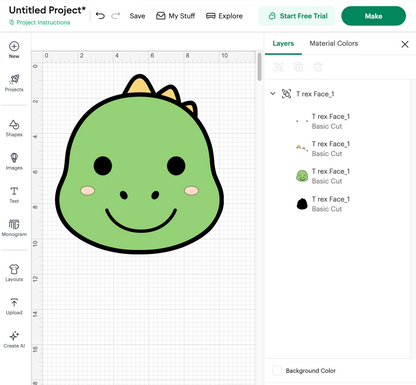This screenshot has height=385, width=416.
Task: Switch to the Material Colors tab
Action: pyautogui.click(x=334, y=43)
